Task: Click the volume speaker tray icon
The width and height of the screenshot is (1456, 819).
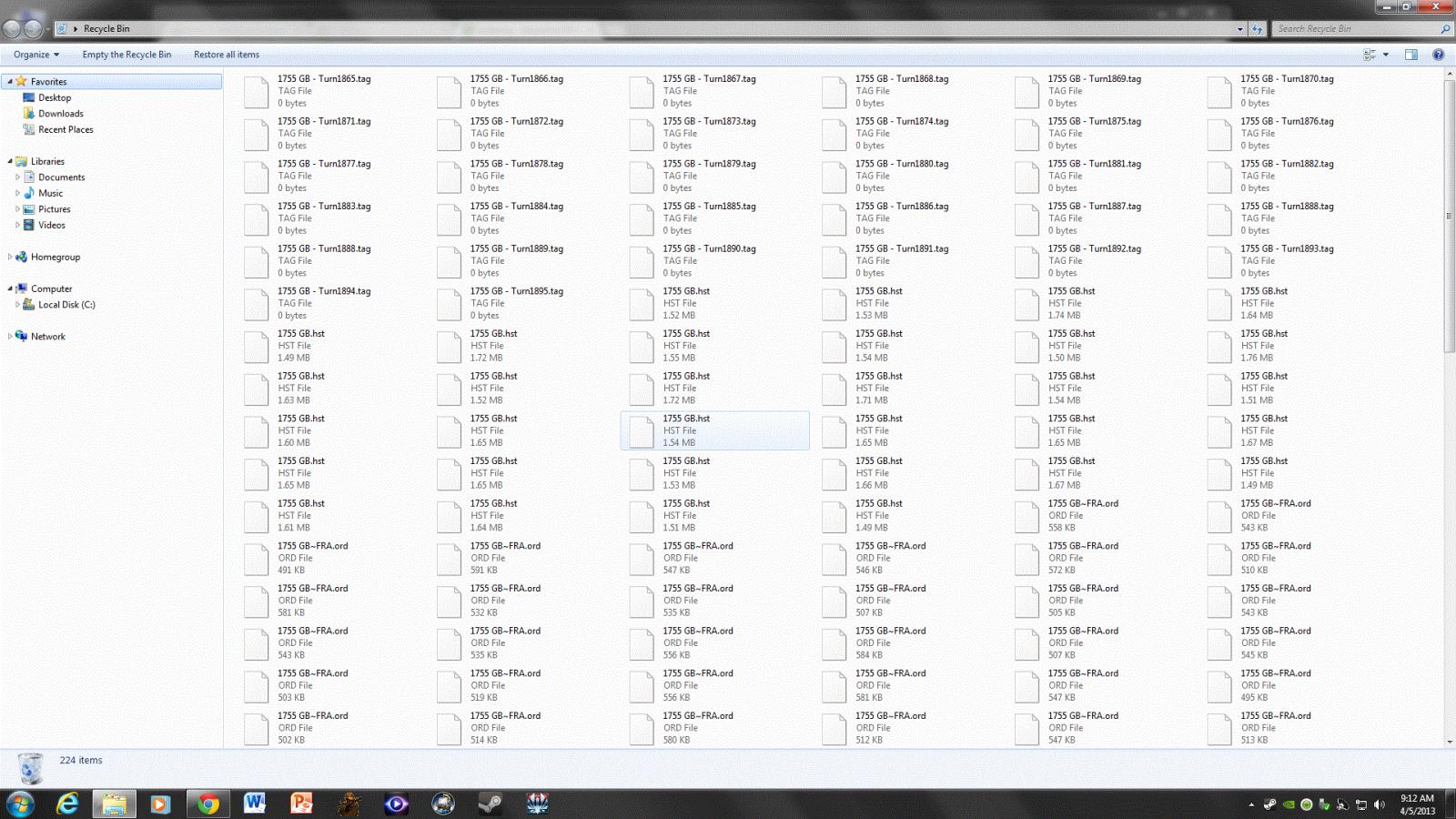Action: pos(1380,804)
